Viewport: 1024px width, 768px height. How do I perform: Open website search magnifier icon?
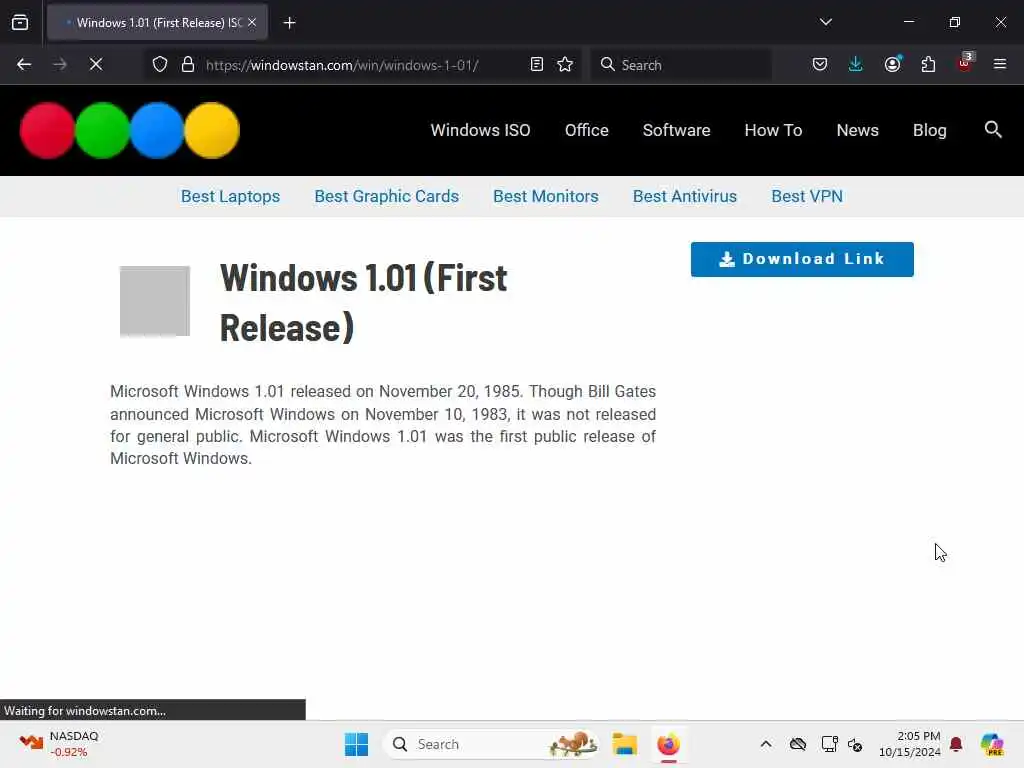pyautogui.click(x=993, y=129)
